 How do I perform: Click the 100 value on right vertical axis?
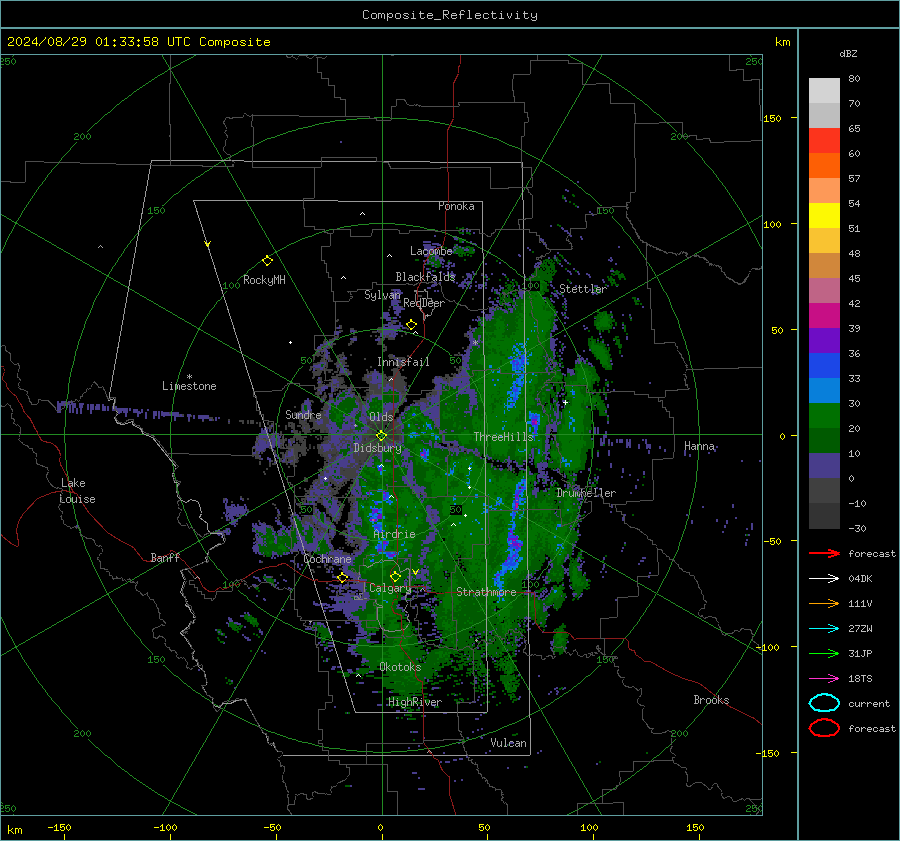point(773,224)
